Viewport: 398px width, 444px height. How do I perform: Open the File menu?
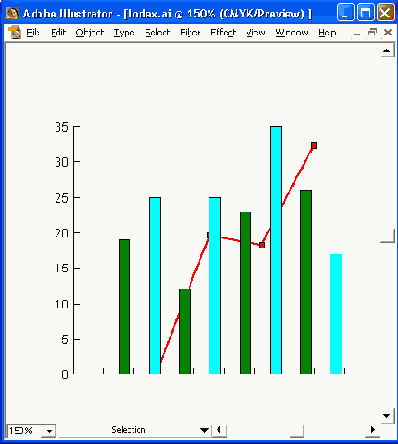33,32
